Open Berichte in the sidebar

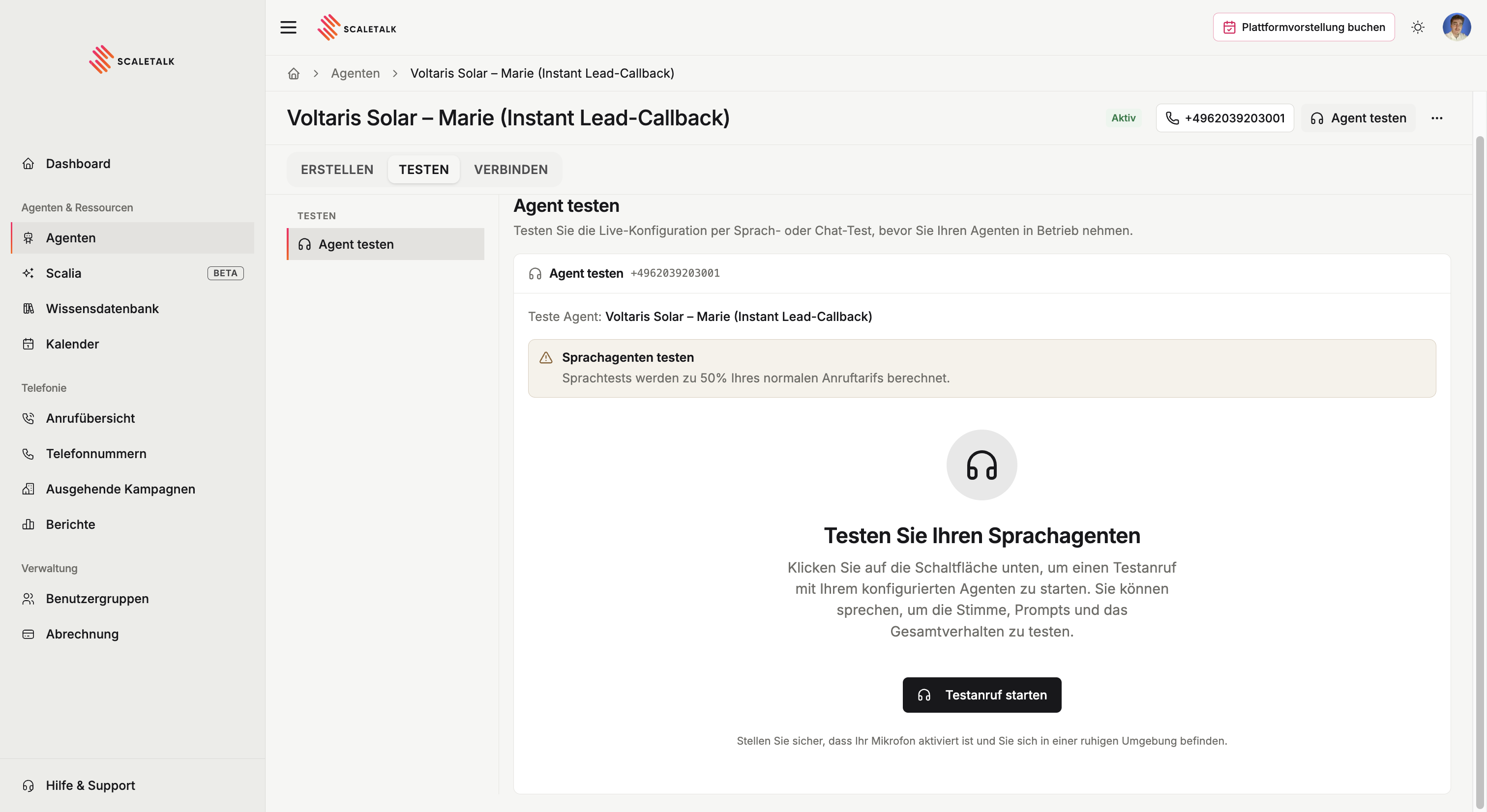(x=132, y=524)
